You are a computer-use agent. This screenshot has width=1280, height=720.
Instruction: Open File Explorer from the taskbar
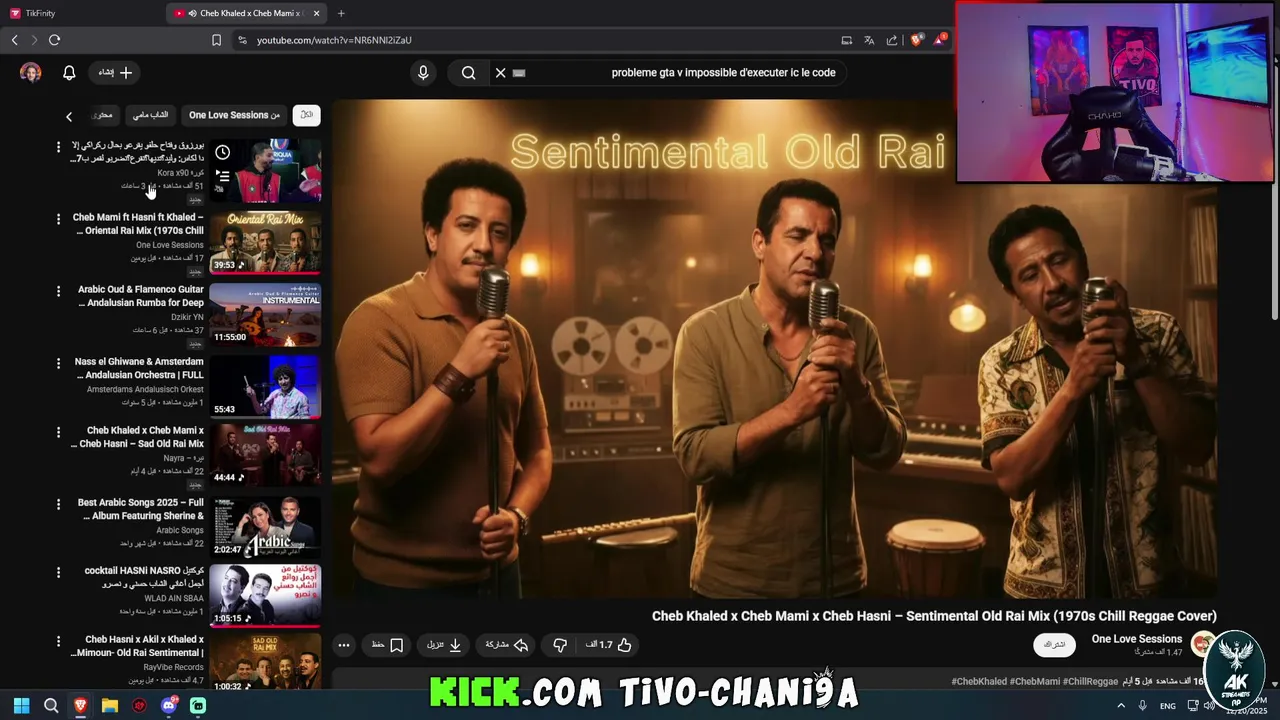(110, 705)
